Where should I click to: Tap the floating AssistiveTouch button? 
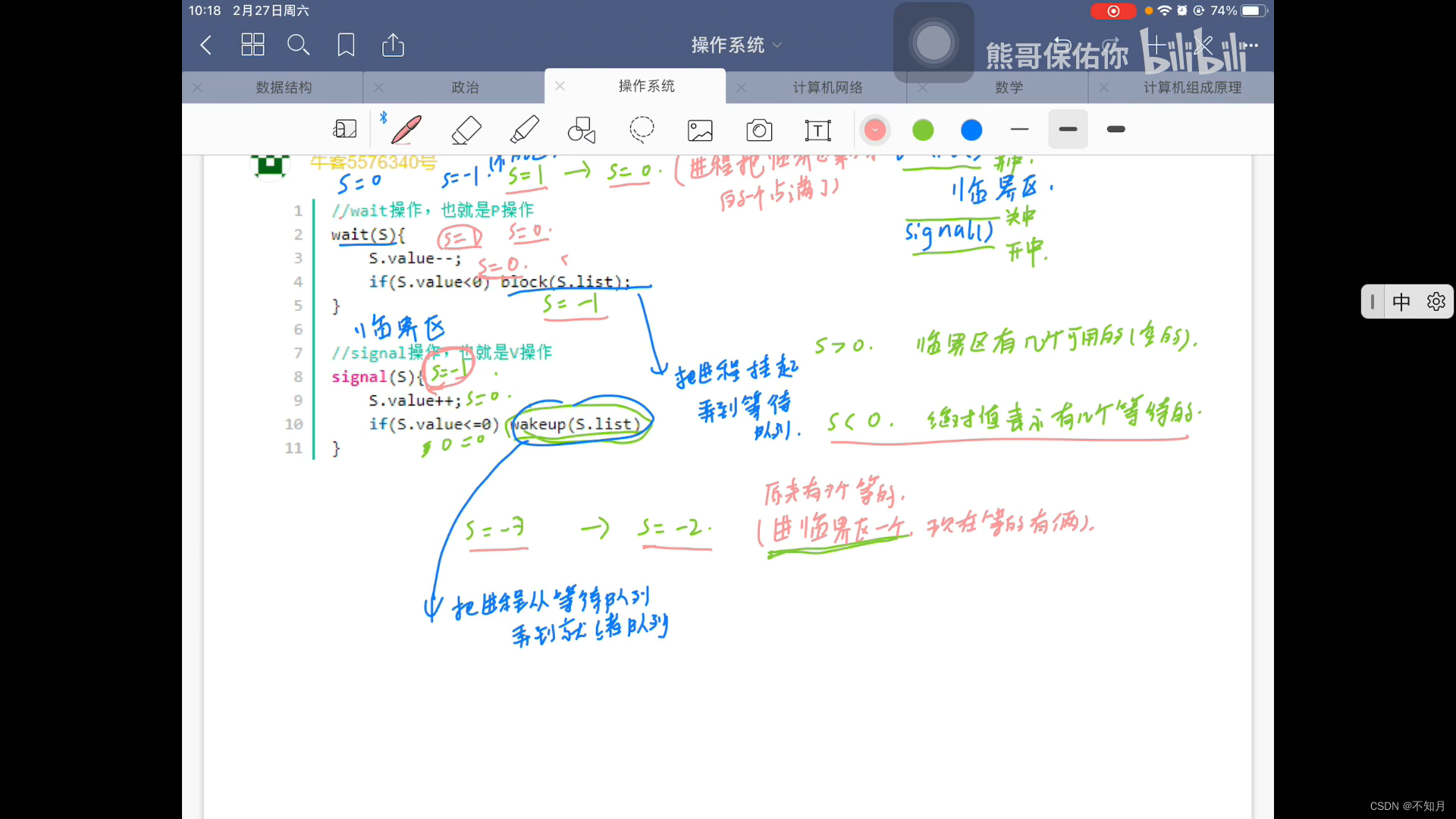tap(934, 42)
